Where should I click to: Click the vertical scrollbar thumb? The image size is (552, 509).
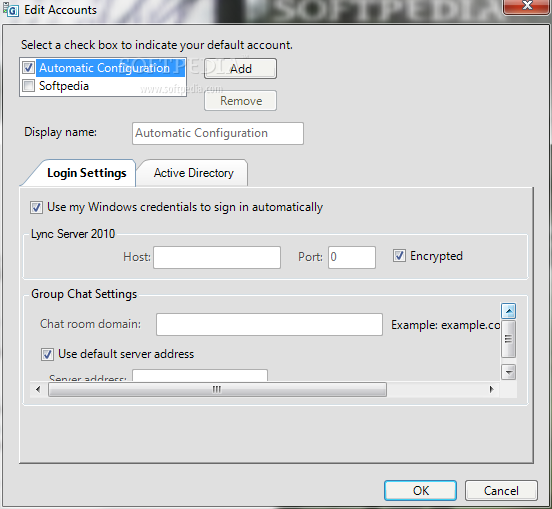click(x=508, y=339)
